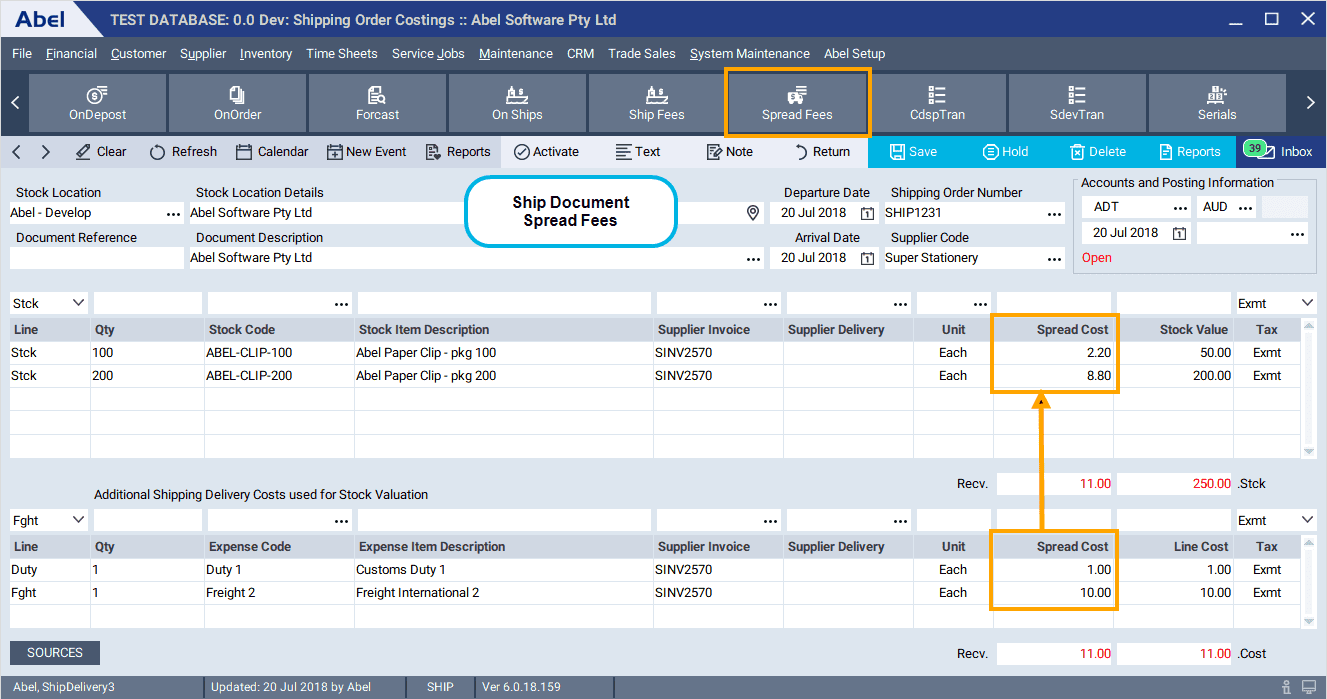Image resolution: width=1327 pixels, height=699 pixels.
Task: Open the Calendar icon in the toolbar
Action: [x=271, y=151]
